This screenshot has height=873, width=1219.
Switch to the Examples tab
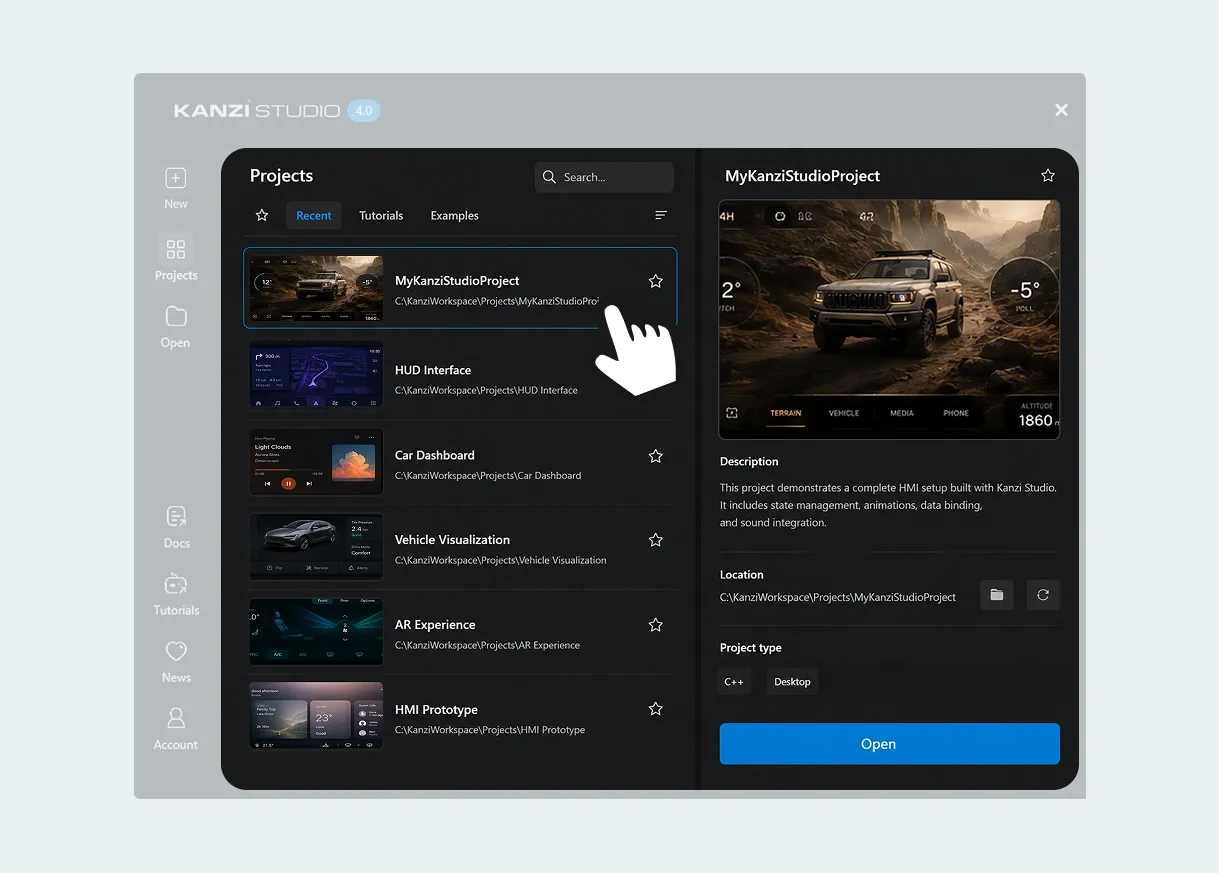click(x=455, y=215)
